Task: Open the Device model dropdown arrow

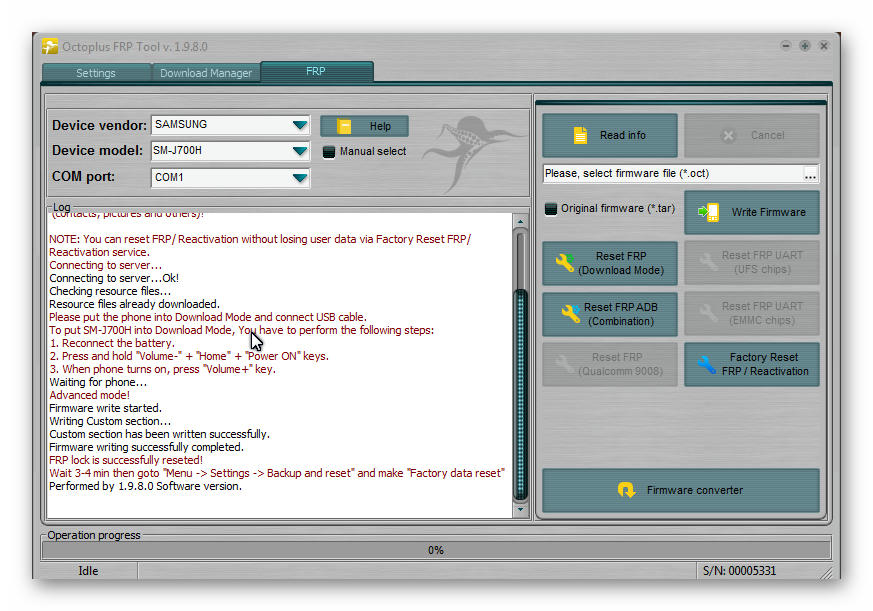Action: 300,150
